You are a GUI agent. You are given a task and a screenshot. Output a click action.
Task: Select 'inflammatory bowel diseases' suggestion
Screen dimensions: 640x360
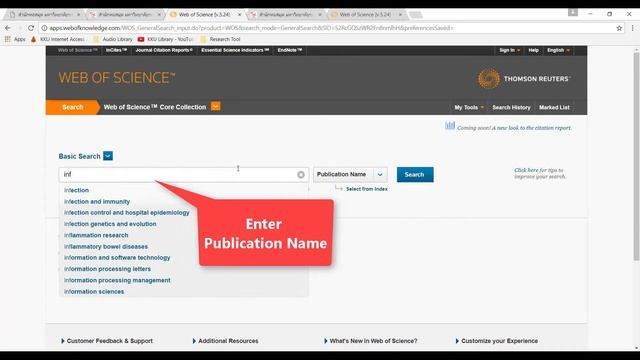tap(106, 247)
